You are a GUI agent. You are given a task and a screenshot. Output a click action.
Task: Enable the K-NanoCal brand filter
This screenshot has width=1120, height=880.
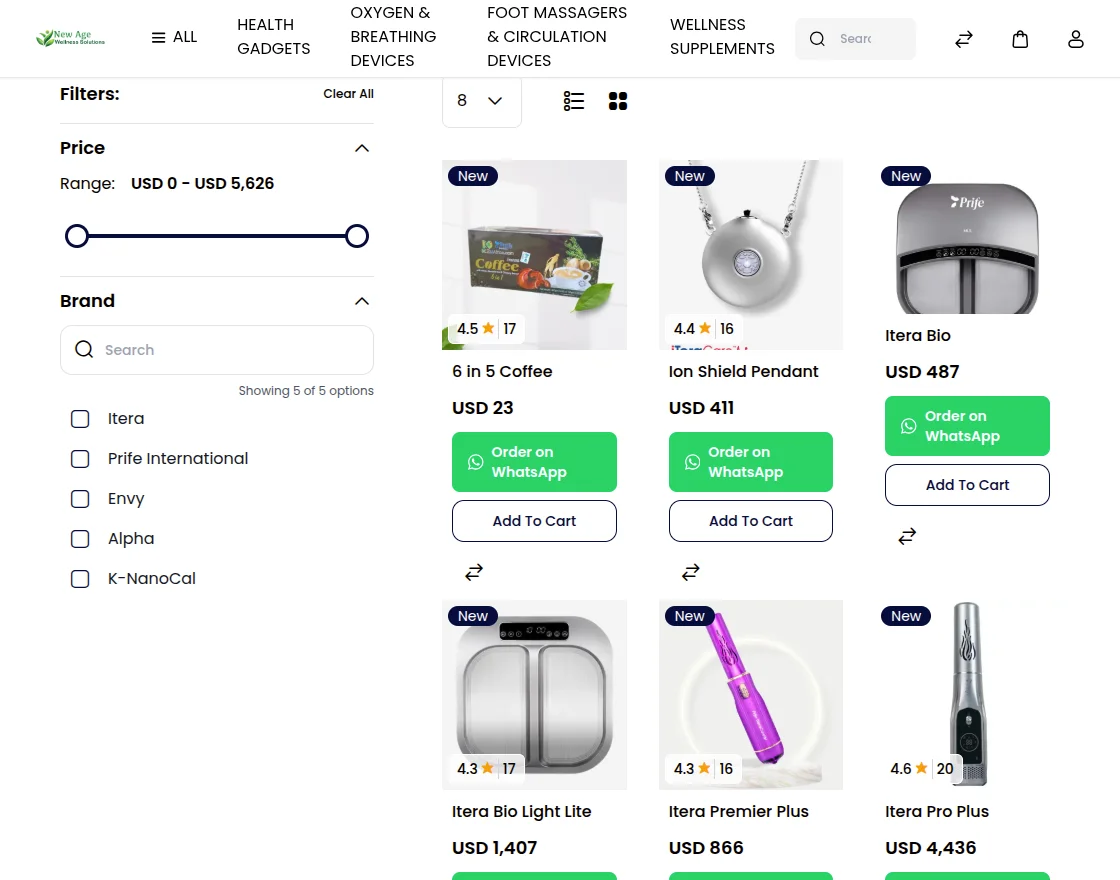pos(80,579)
